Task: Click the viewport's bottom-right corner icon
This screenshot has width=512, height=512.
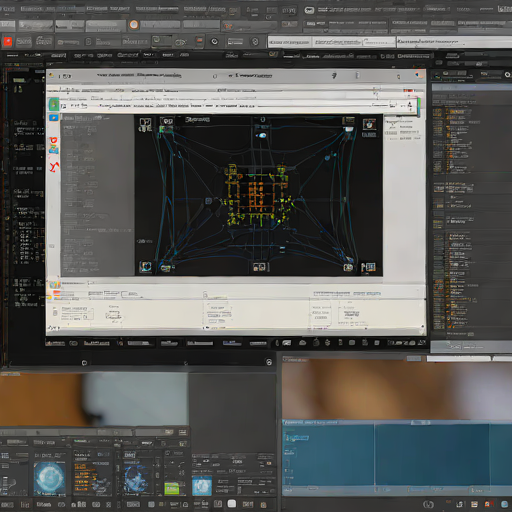Action: click(x=369, y=267)
